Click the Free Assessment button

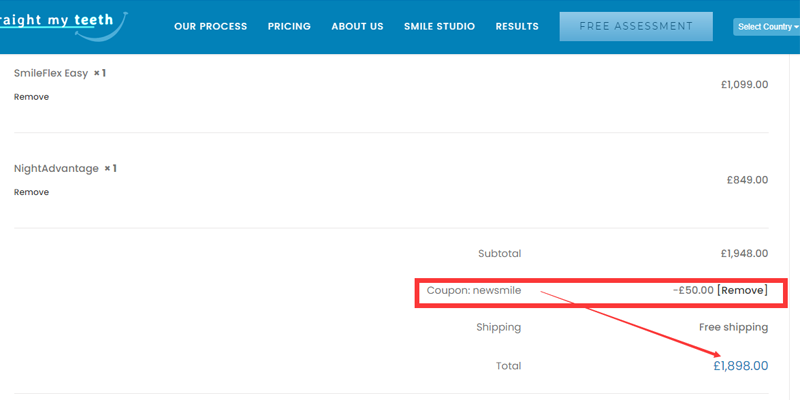pyautogui.click(x=636, y=27)
